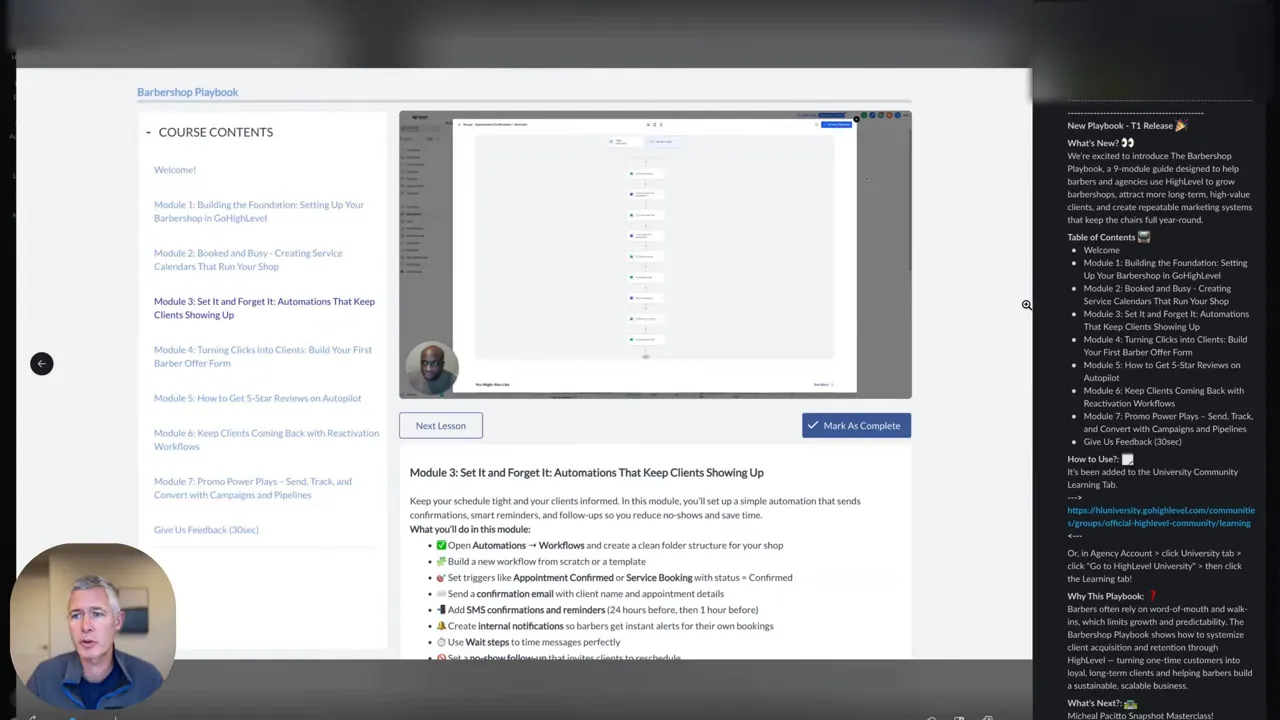Click the Next Lesson button

point(440,426)
